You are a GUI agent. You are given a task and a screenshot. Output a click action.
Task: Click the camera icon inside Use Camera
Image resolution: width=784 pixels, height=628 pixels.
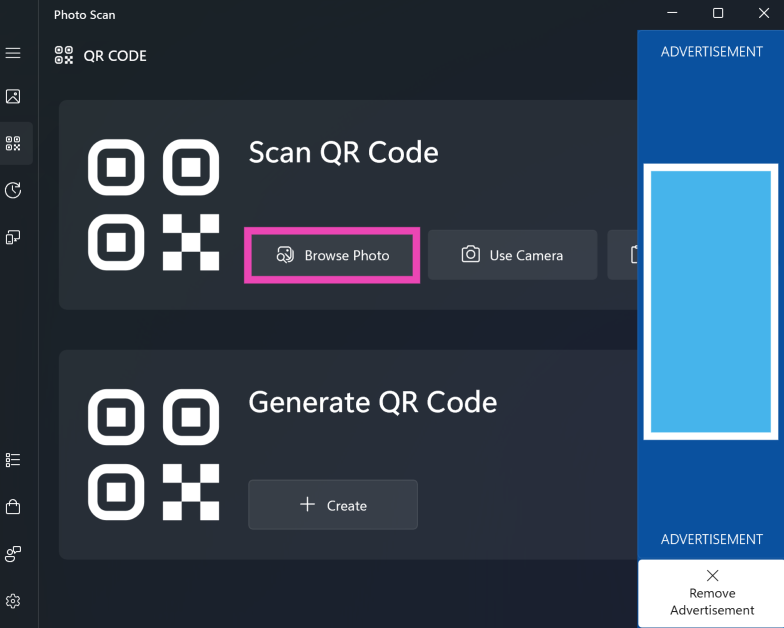tap(470, 255)
